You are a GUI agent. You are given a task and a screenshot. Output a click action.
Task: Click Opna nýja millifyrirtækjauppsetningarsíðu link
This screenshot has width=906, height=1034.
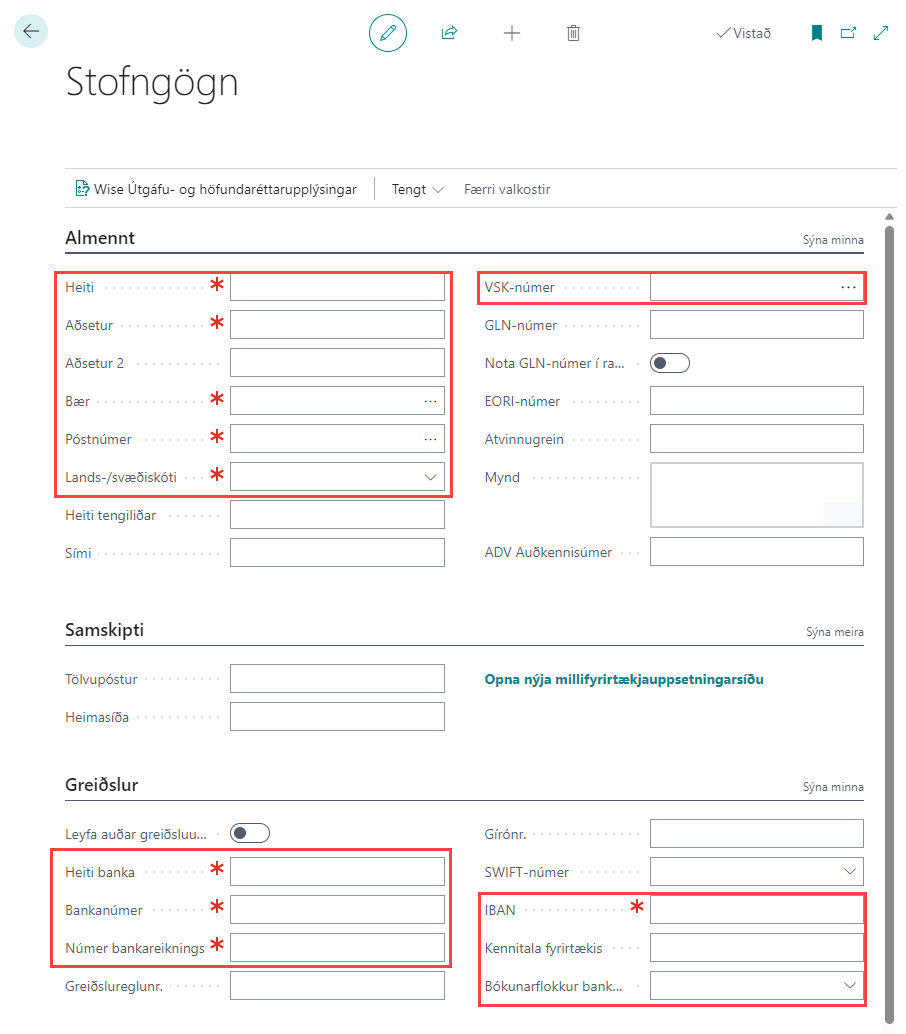coord(624,680)
